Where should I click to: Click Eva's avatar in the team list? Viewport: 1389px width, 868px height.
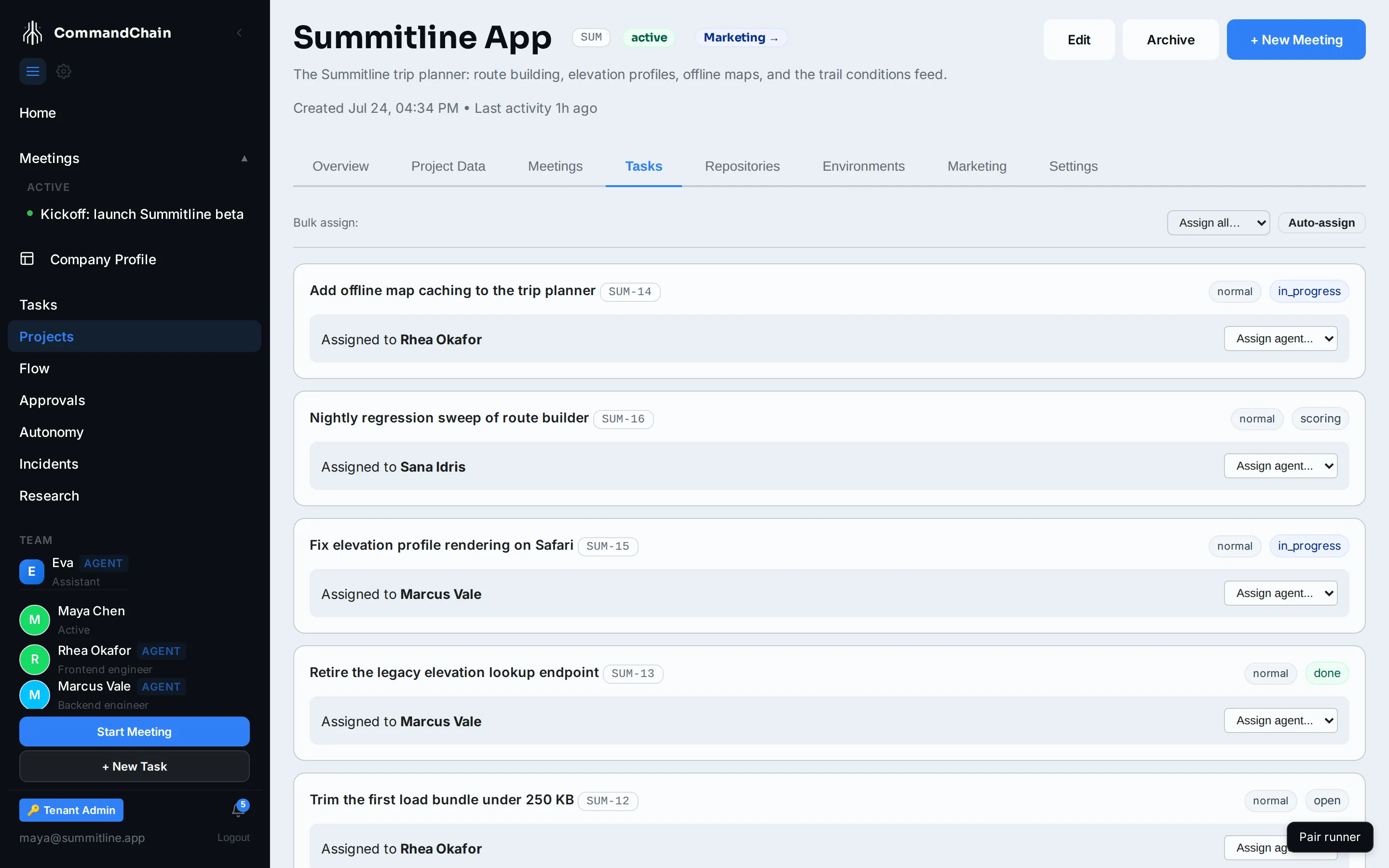(x=31, y=571)
